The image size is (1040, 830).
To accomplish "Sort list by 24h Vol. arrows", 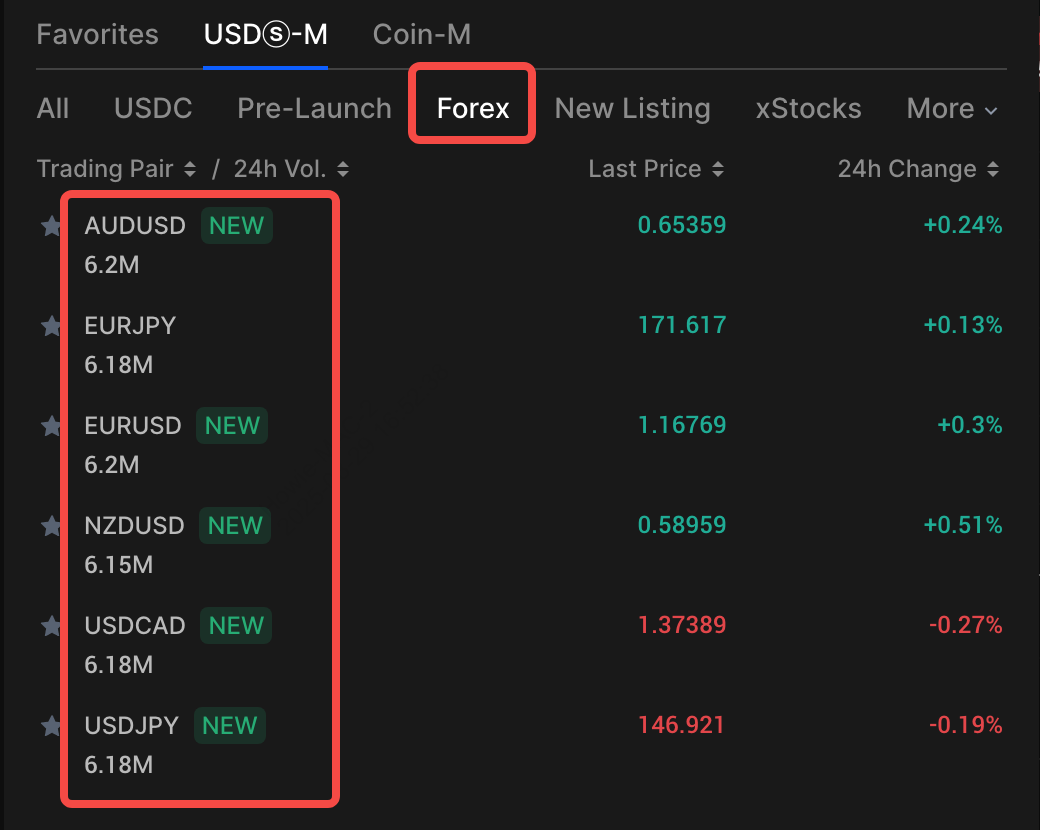I will click(x=343, y=170).
